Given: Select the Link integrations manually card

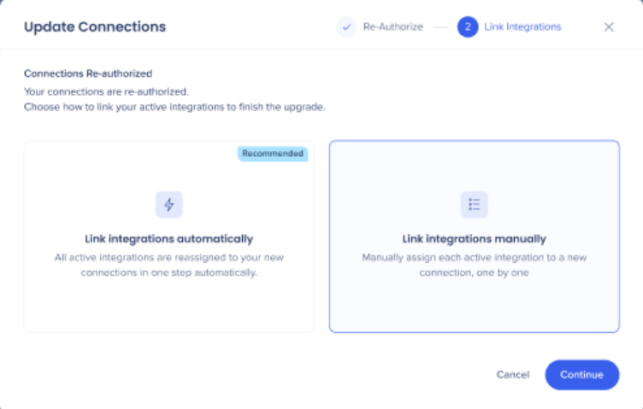Looking at the screenshot, I should click(474, 236).
